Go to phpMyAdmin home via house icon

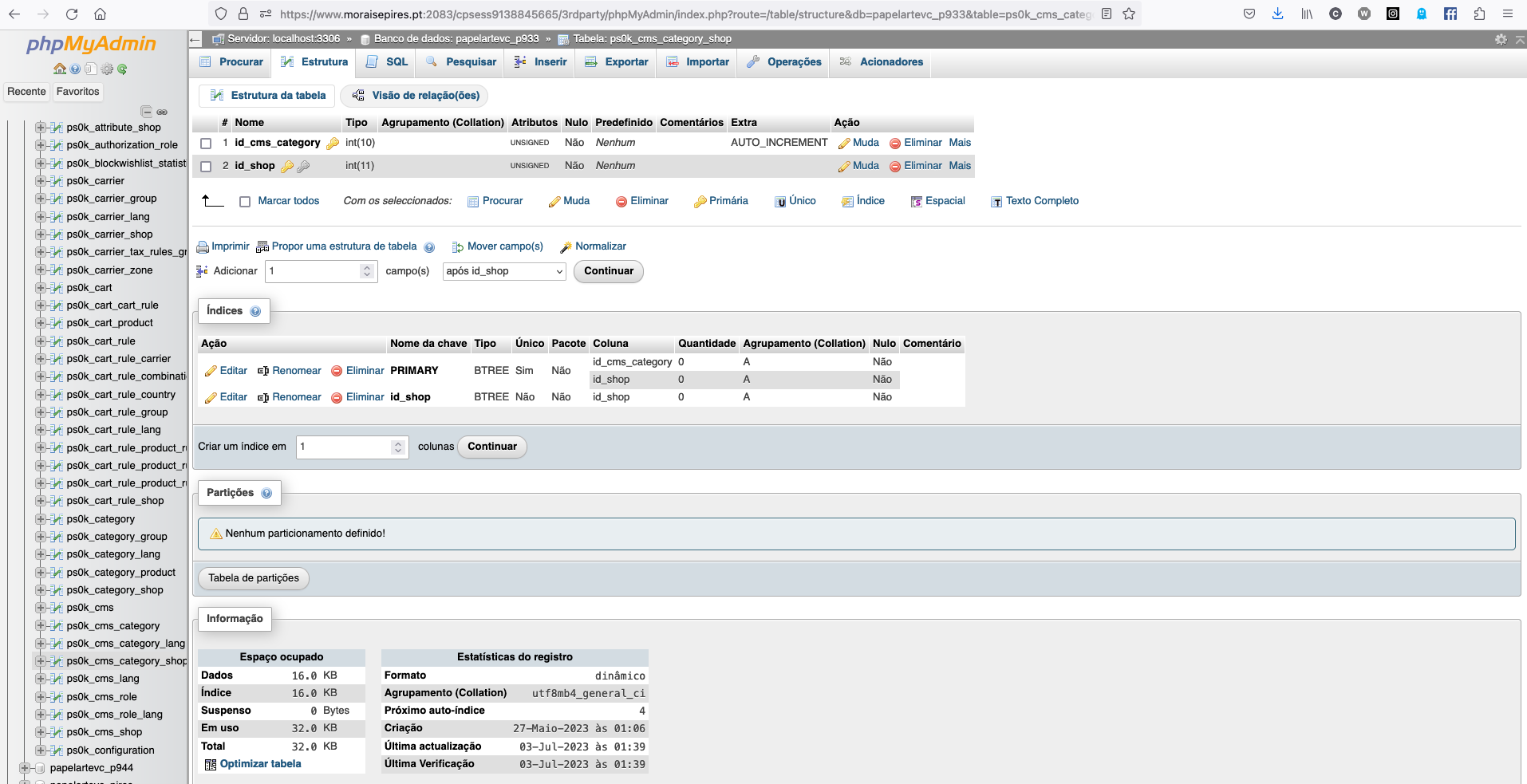(59, 69)
